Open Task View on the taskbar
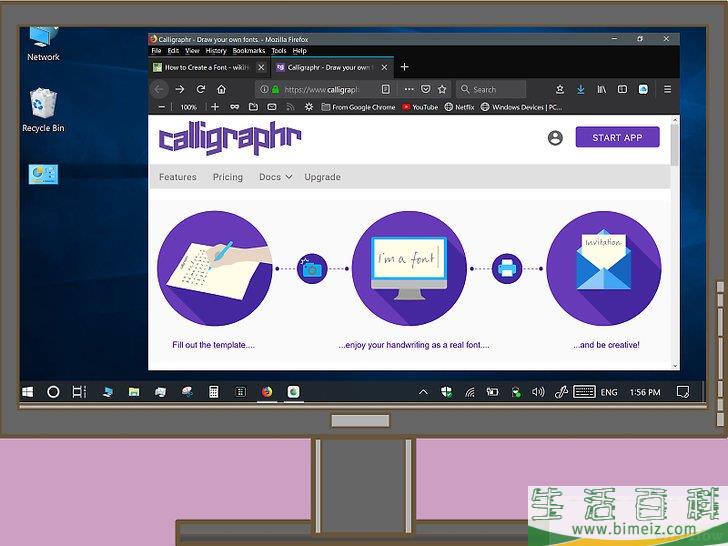The image size is (728, 546). pyautogui.click(x=79, y=392)
